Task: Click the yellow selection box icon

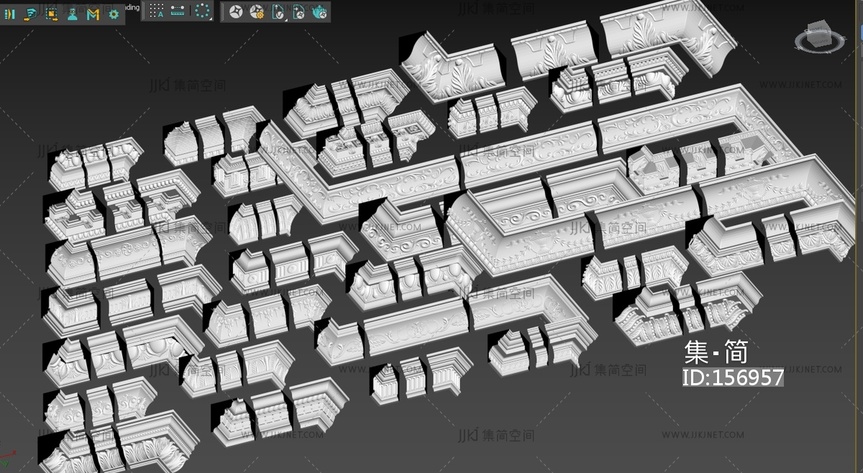Action: tap(51, 14)
